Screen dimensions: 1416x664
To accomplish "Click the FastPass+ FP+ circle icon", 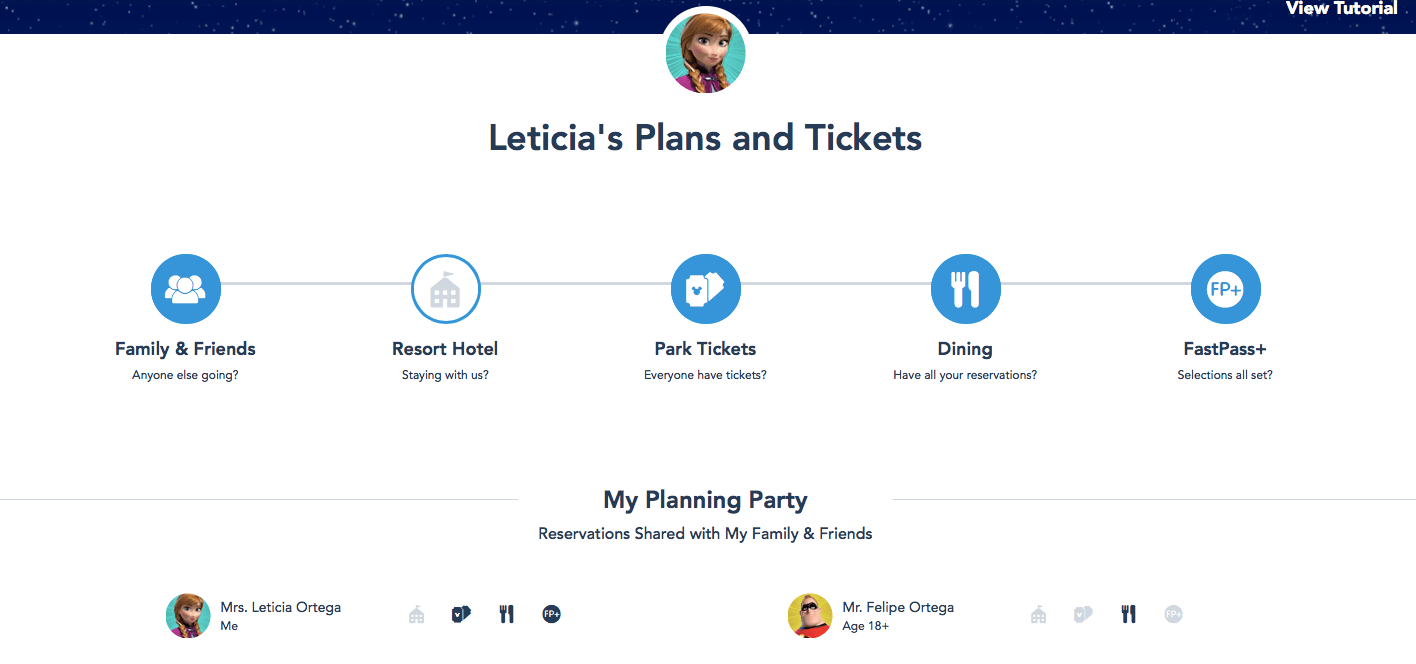I will pyautogui.click(x=1225, y=289).
